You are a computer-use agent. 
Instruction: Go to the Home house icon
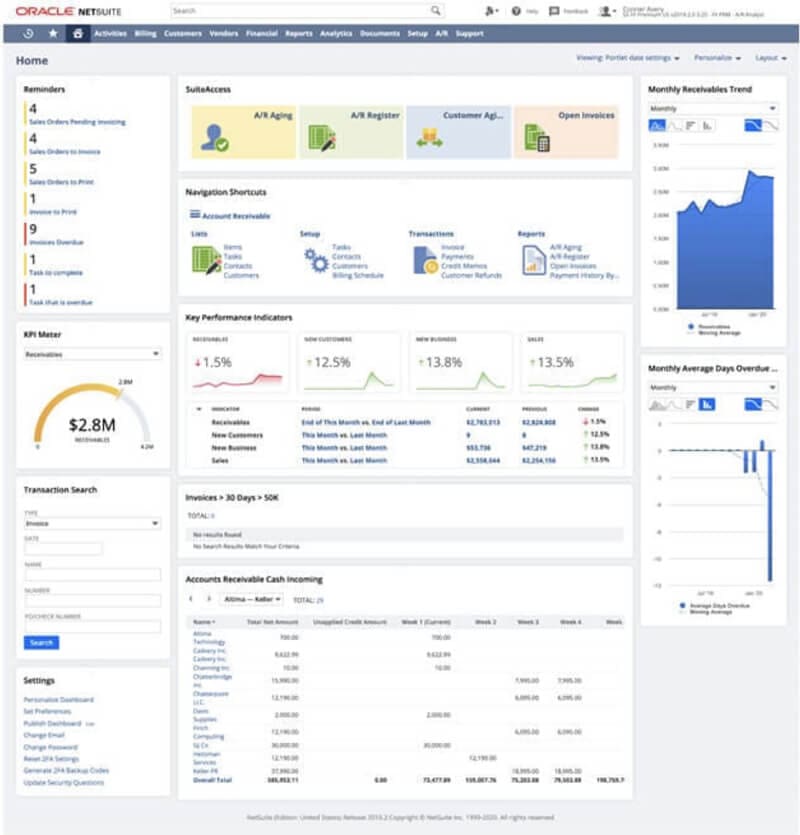click(78, 34)
